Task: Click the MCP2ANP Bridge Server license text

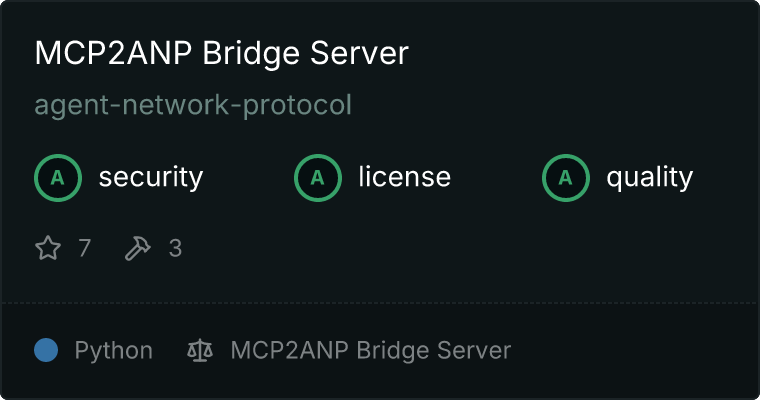Action: pos(371,351)
